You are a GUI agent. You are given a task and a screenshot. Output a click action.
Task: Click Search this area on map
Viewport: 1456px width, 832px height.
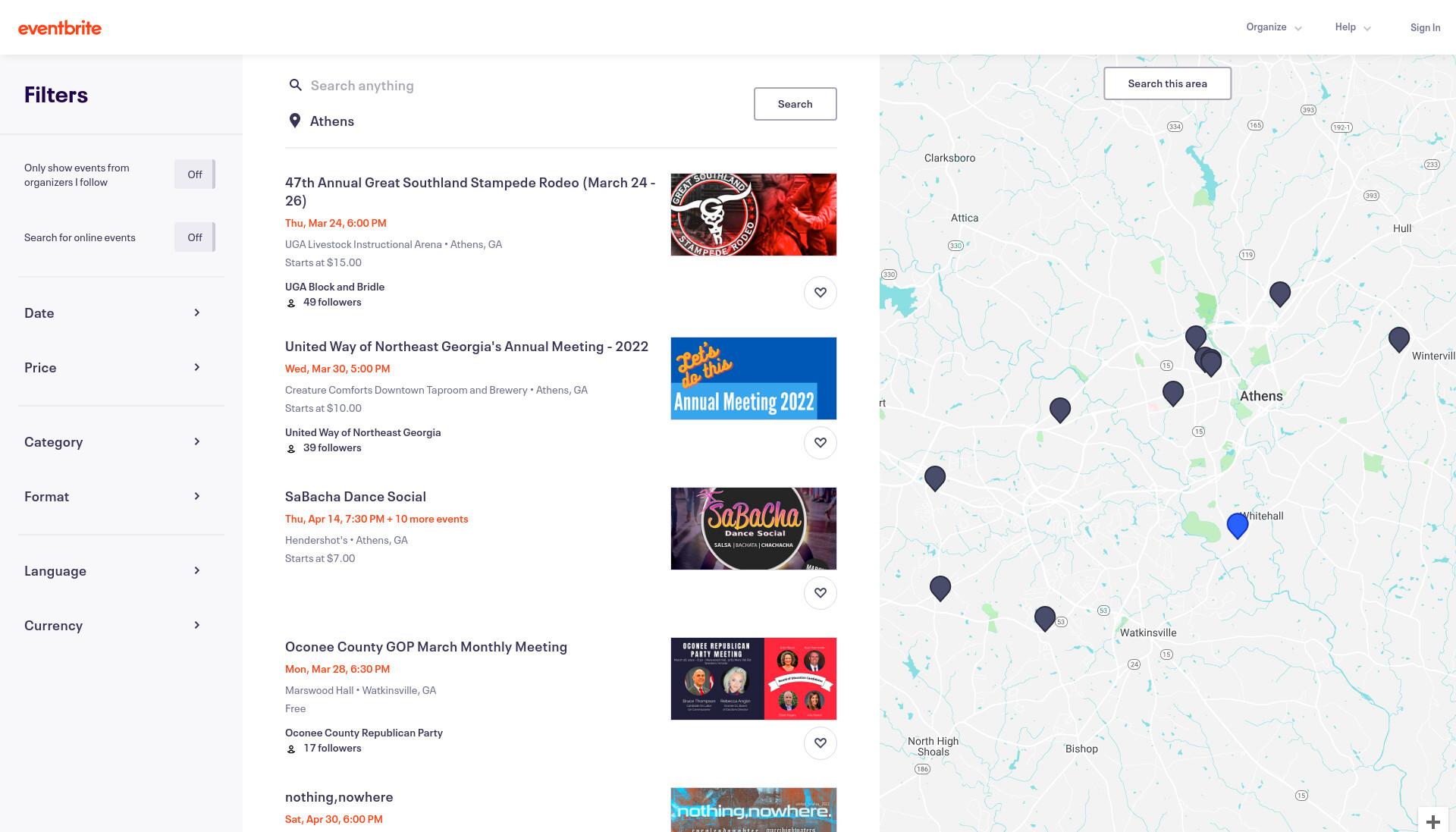pyautogui.click(x=1167, y=83)
